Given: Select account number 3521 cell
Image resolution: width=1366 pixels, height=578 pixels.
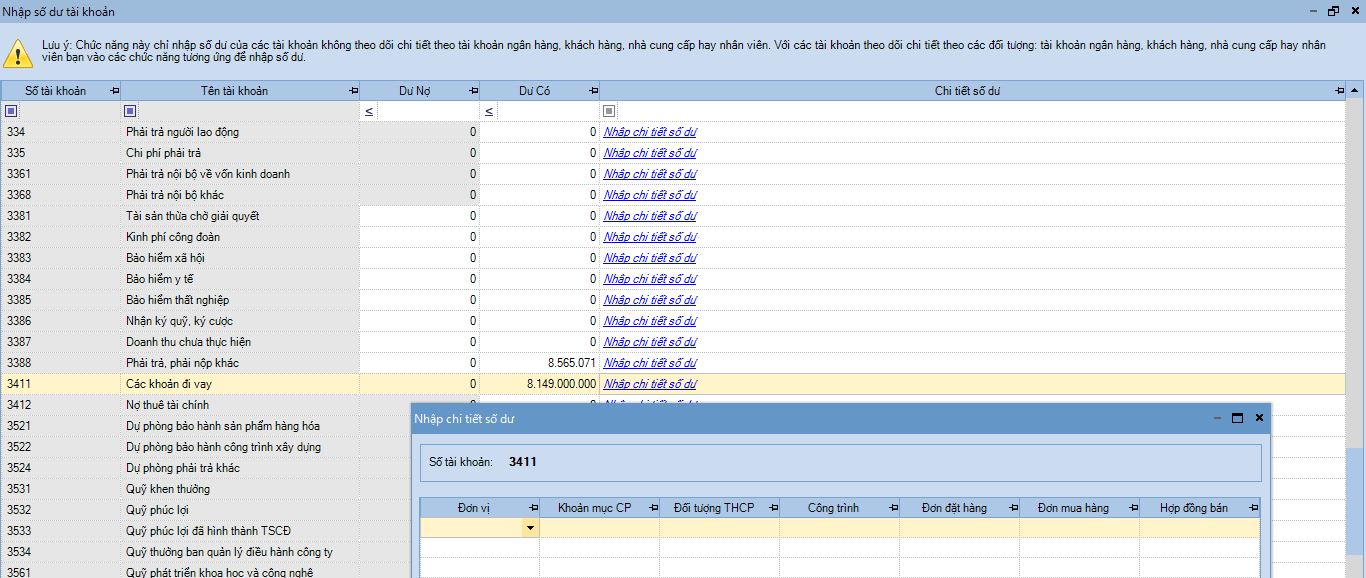Looking at the screenshot, I should coord(60,426).
